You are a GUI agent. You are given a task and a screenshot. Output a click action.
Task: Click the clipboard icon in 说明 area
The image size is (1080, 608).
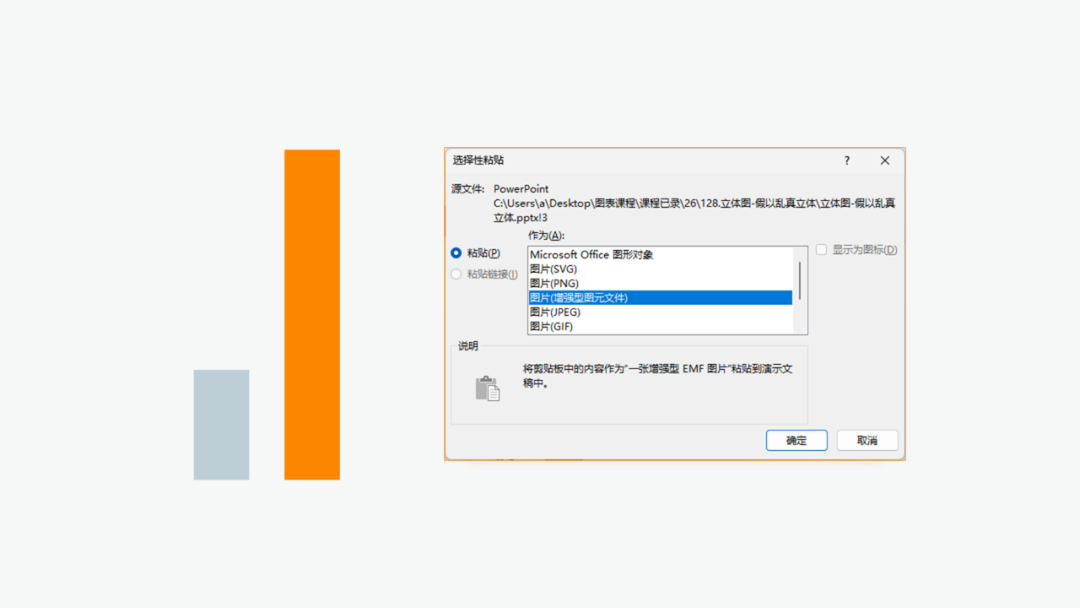click(x=488, y=388)
